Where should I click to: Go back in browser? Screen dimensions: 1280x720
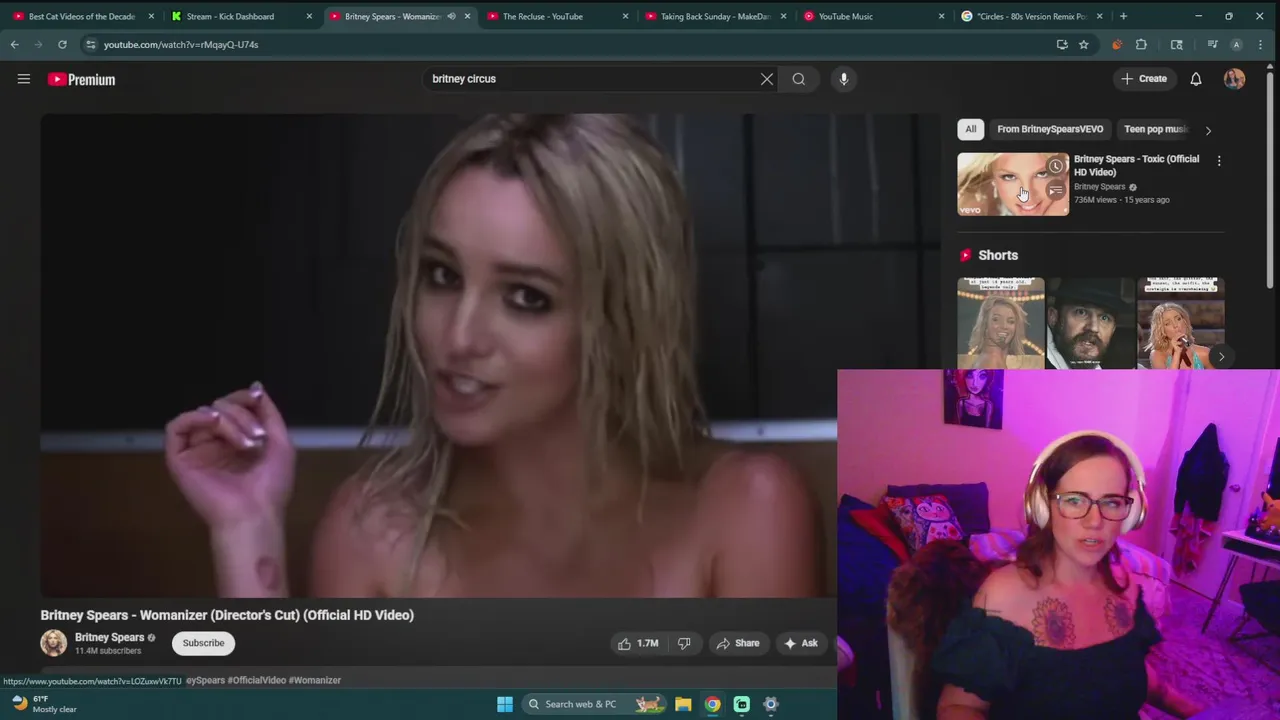(x=15, y=44)
